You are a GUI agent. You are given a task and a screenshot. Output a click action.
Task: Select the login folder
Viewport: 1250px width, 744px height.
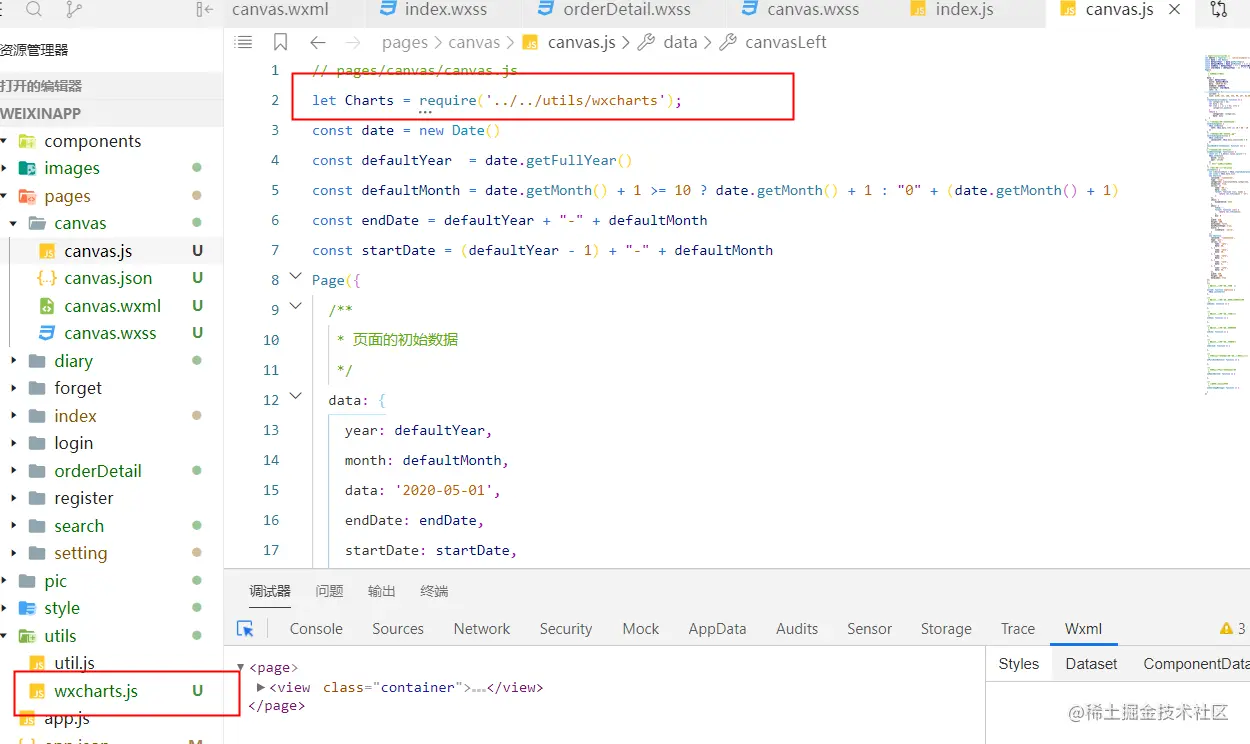74,443
